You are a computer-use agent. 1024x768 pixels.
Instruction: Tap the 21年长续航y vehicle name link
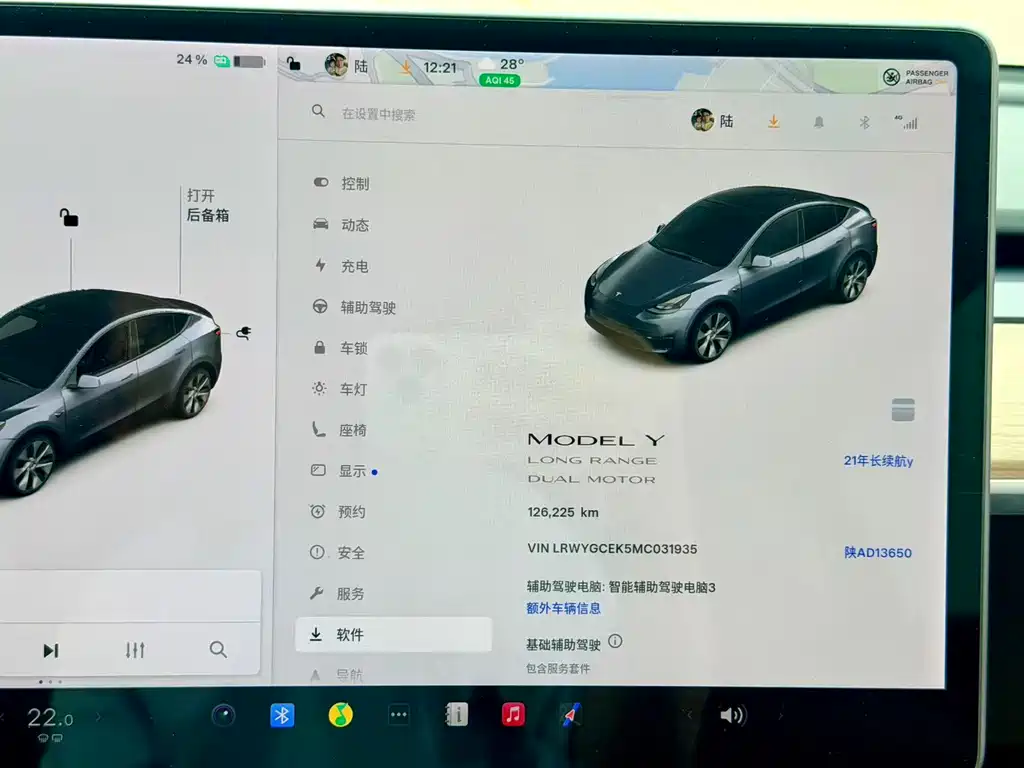click(x=878, y=460)
